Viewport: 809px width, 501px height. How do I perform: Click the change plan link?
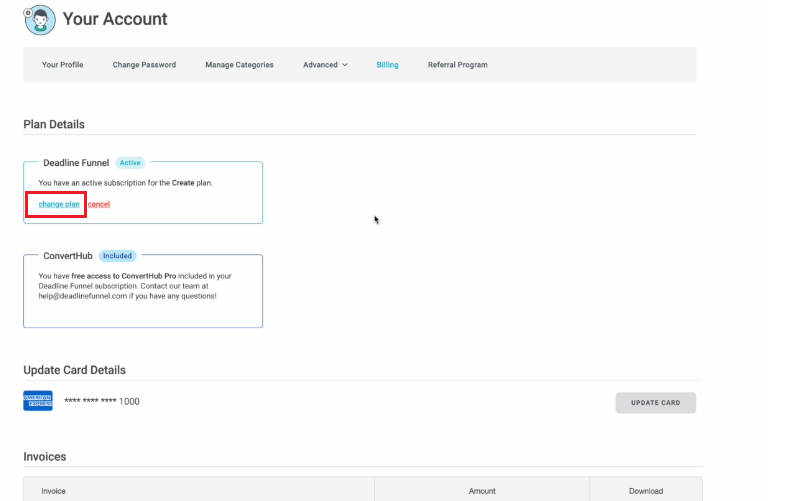click(x=59, y=204)
